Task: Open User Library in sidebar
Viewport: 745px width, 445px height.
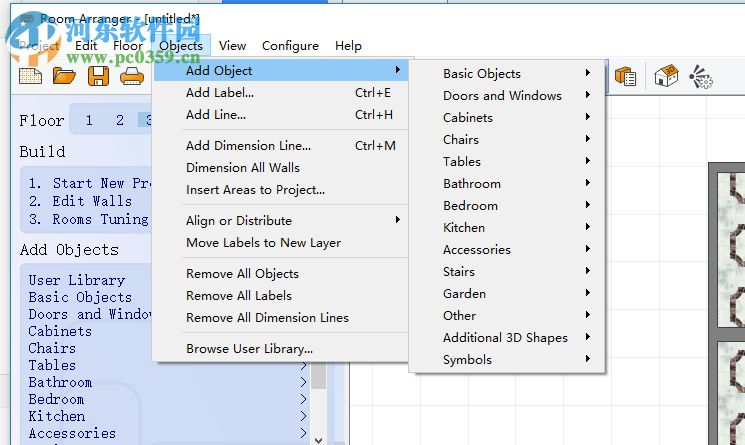Action: click(76, 280)
